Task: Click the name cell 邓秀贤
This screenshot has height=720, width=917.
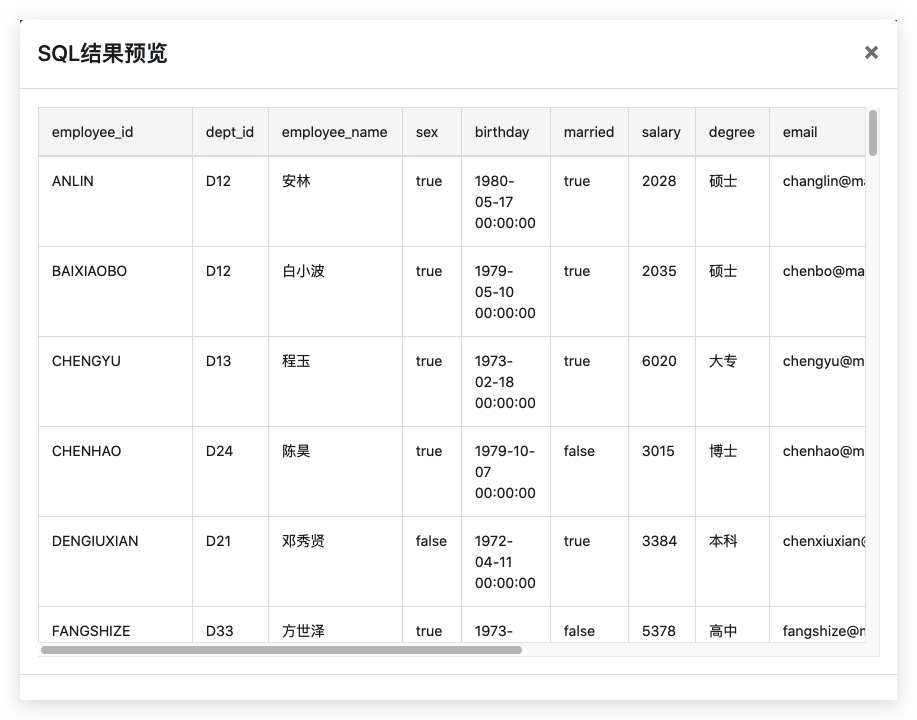Action: [335, 562]
